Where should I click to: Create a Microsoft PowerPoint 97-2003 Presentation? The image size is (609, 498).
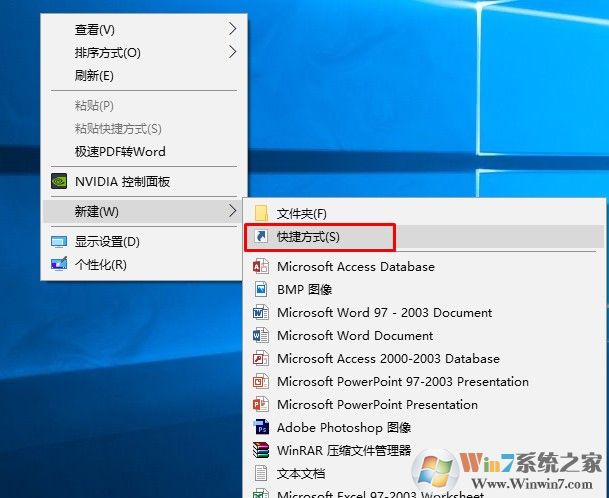point(424,381)
